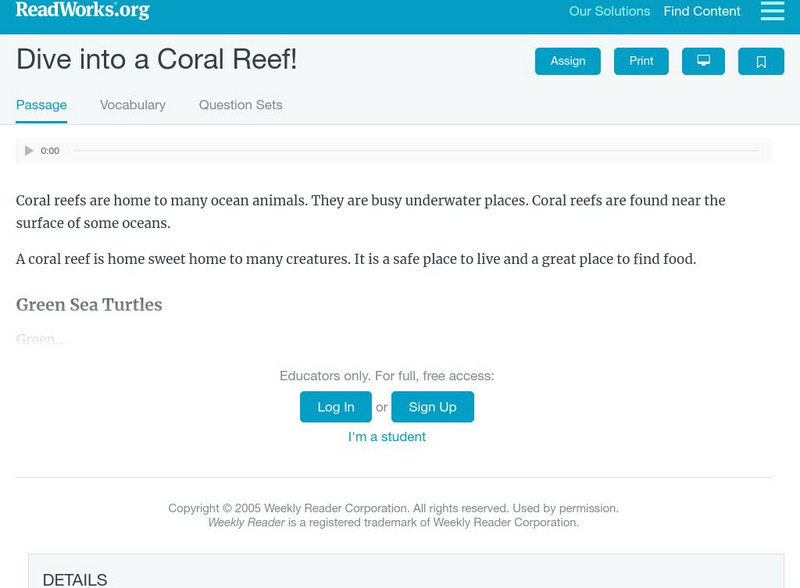This screenshot has height=588, width=800.
Task: Follow the "I'm a student" link
Action: click(387, 437)
